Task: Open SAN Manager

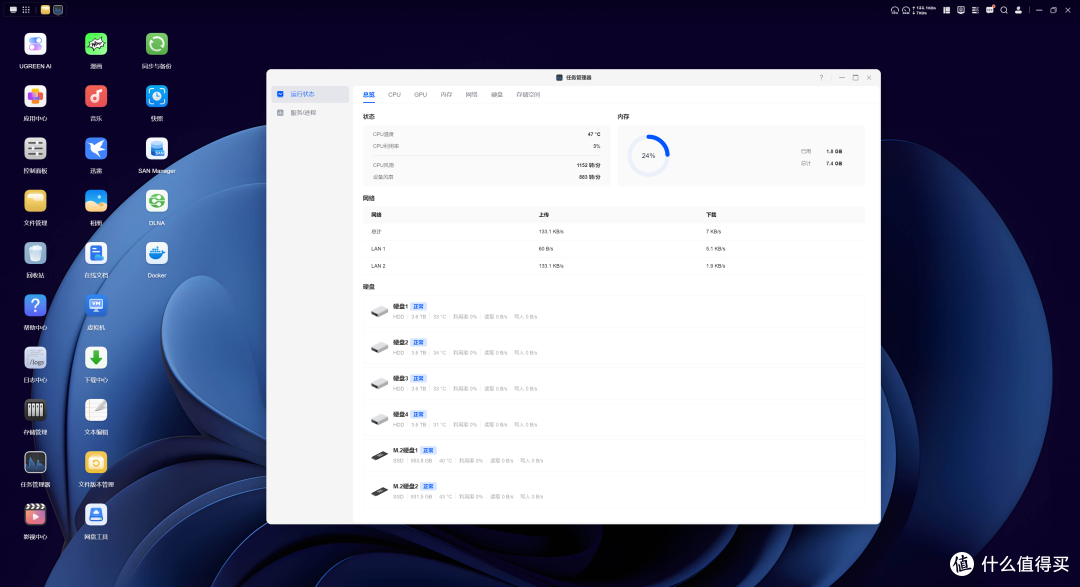Action: [156, 149]
